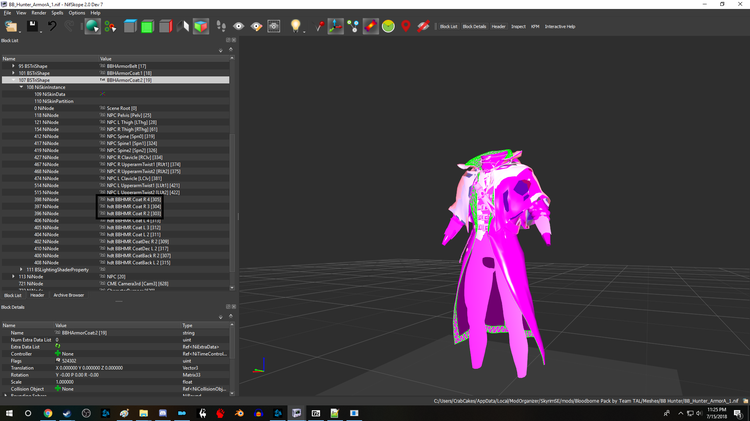Click green plus icon beside Collision Object

[x=58, y=388]
